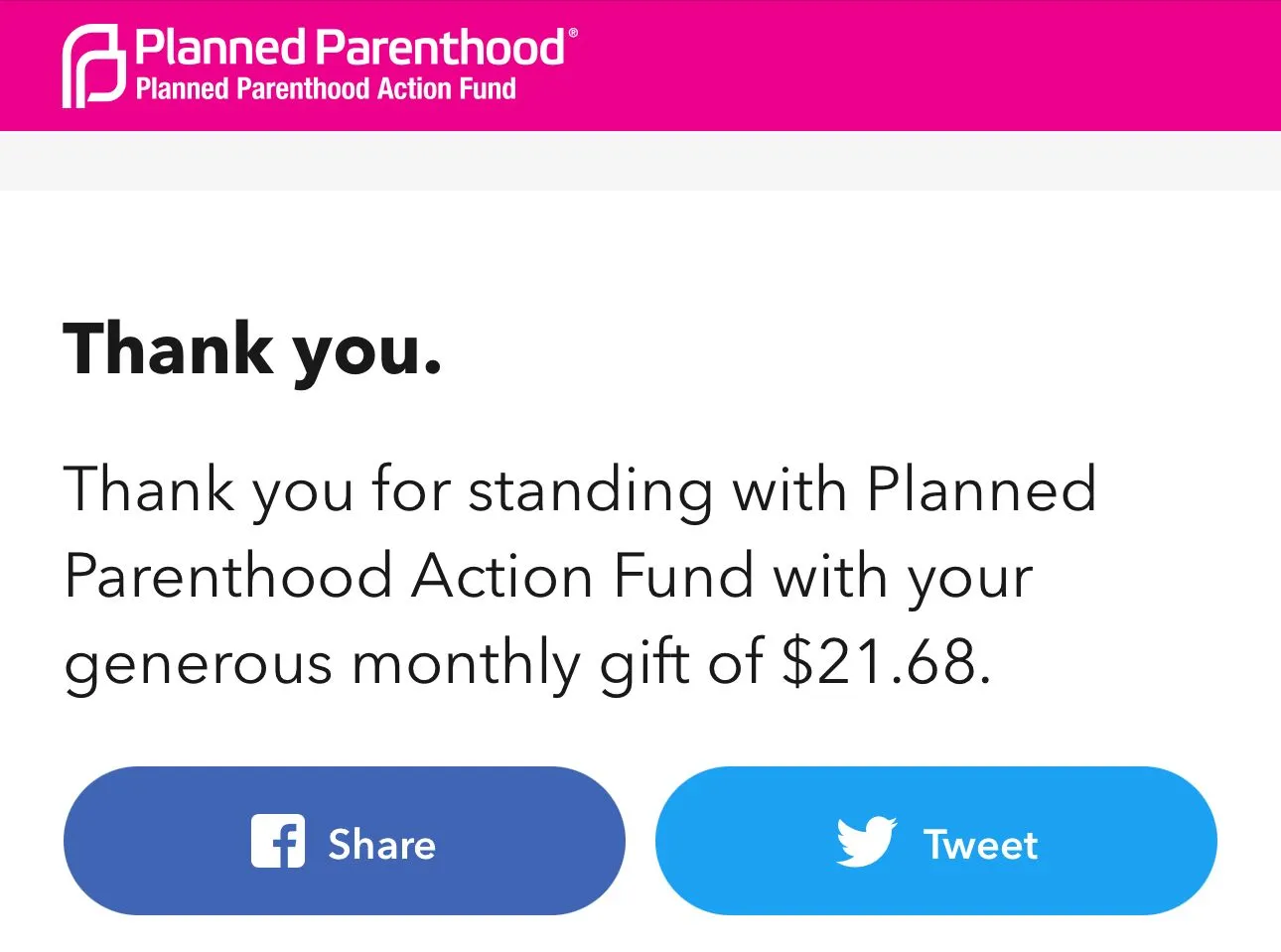The width and height of the screenshot is (1281, 952).
Task: Click the gray strip below the header
Action: (640, 161)
